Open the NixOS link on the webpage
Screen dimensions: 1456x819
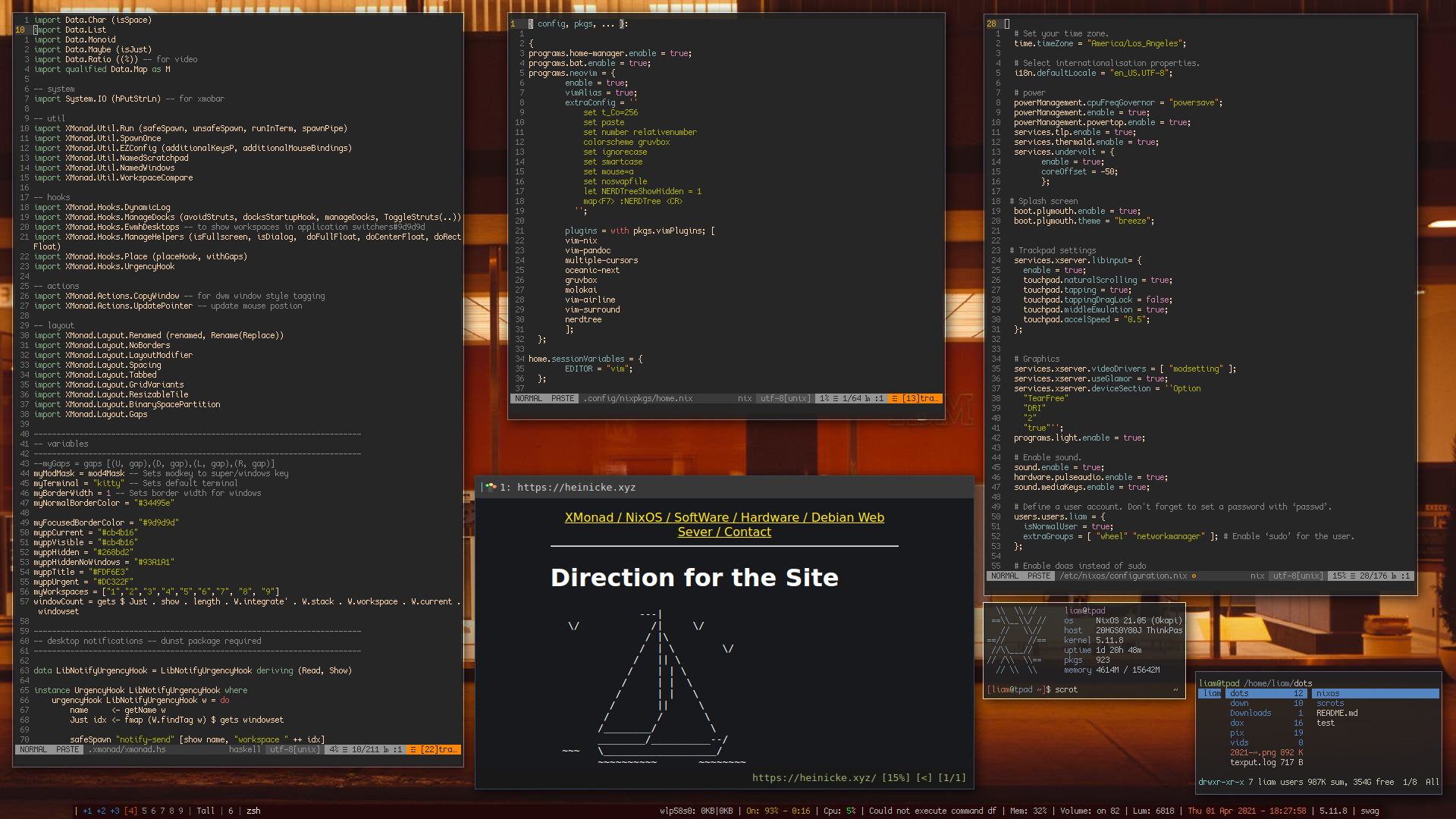coord(643,518)
